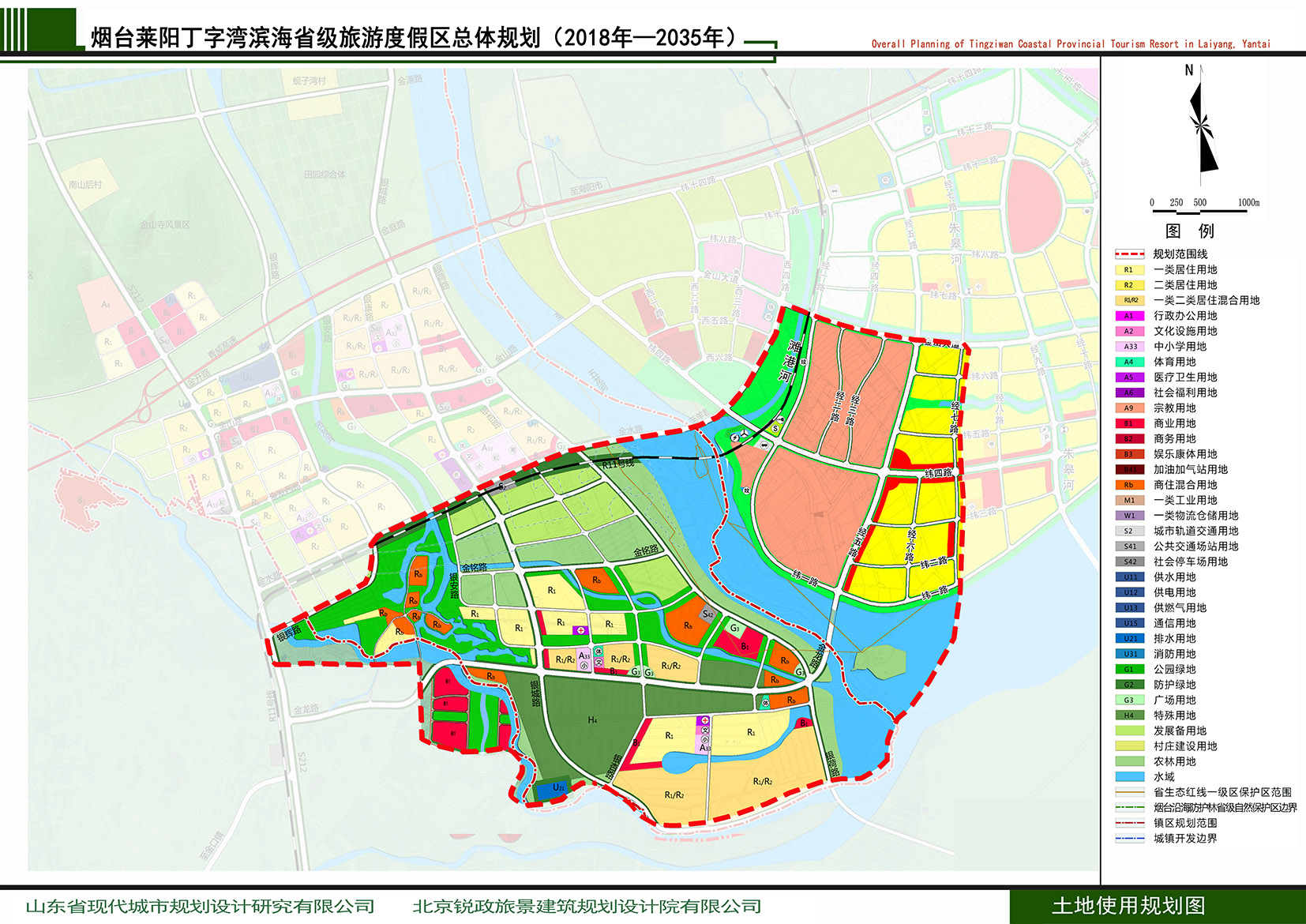This screenshot has width=1306, height=924.
Task: Pick the U31 消防用地 legend marker
Action: coord(1129,654)
